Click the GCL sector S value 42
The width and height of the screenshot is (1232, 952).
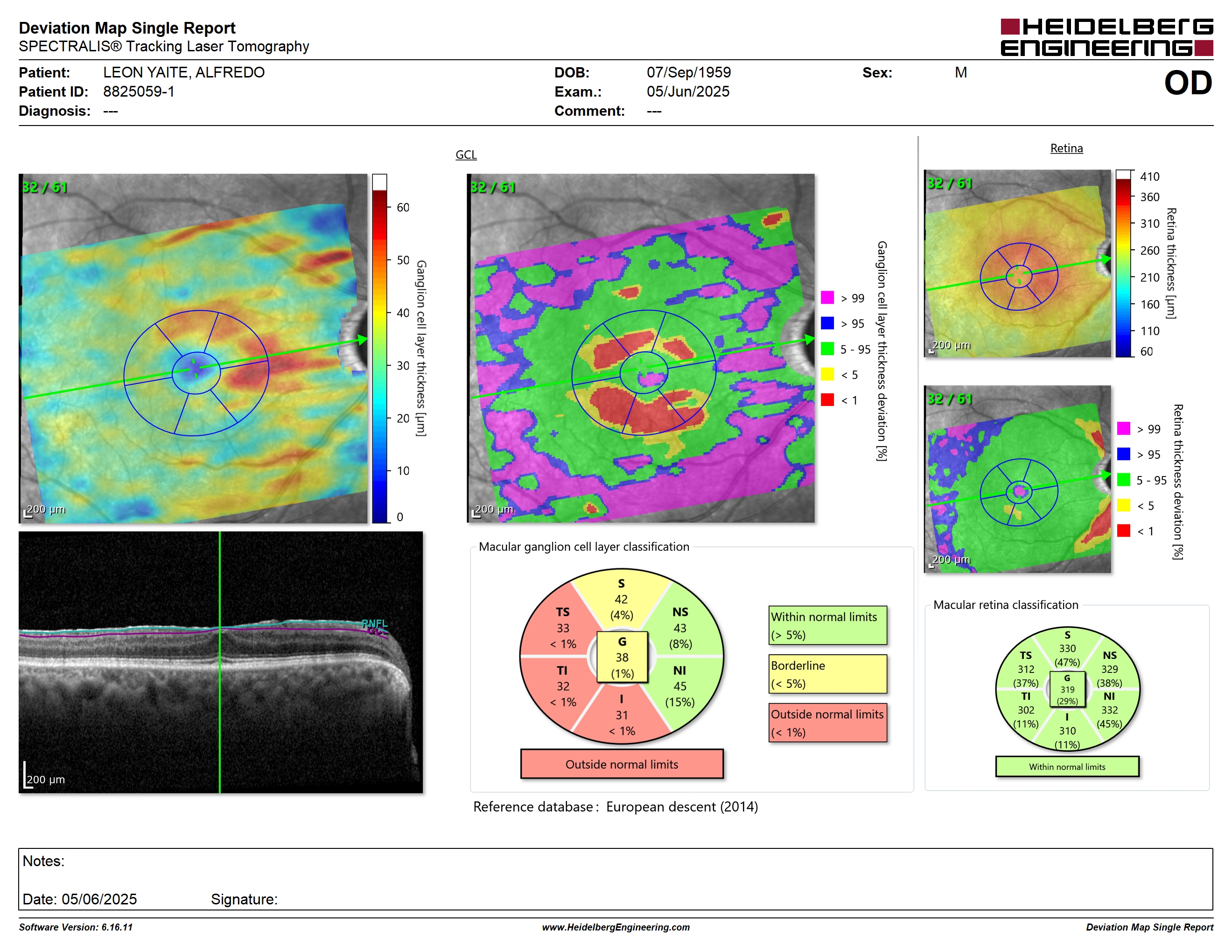point(621,600)
